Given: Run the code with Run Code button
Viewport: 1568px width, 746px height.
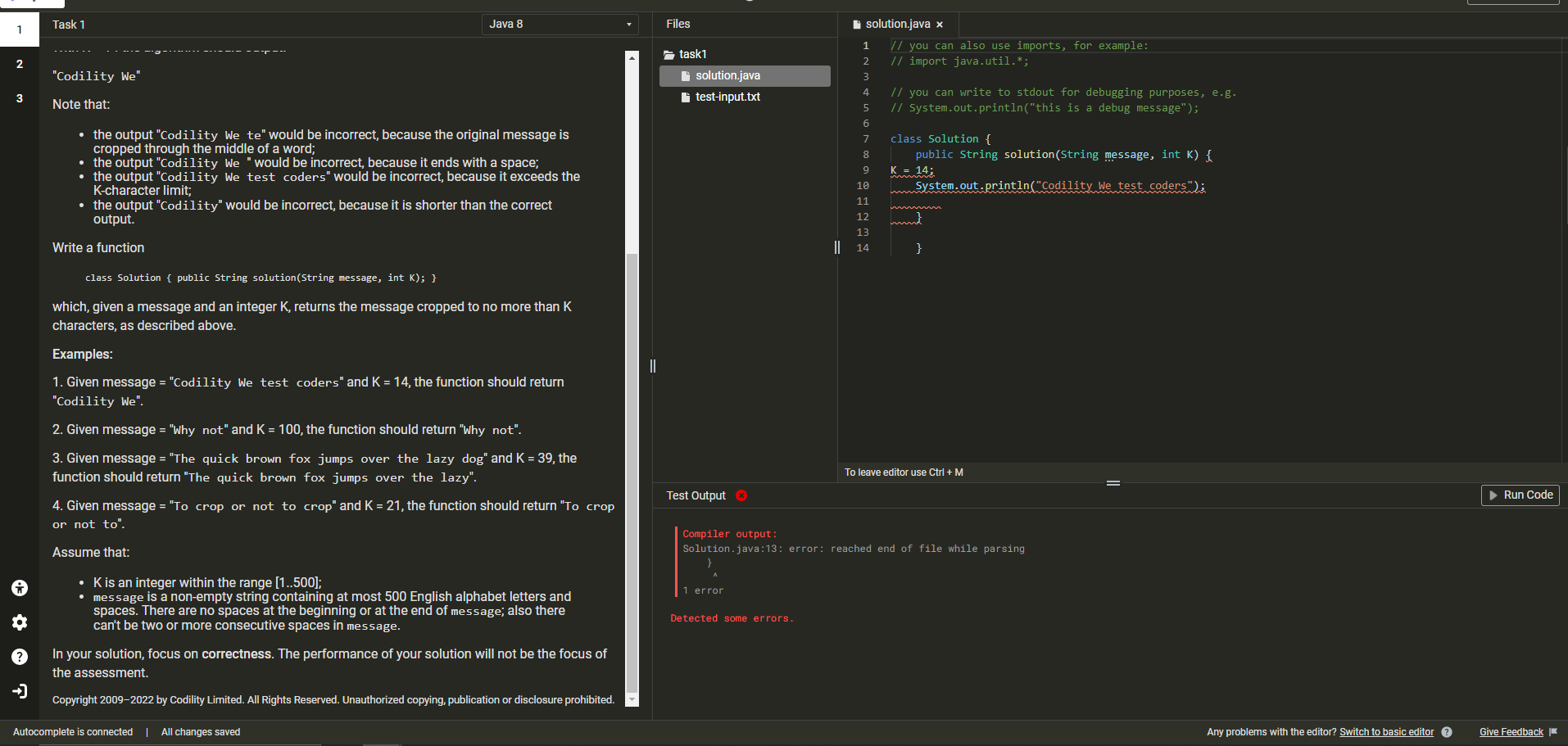Looking at the screenshot, I should point(1520,495).
